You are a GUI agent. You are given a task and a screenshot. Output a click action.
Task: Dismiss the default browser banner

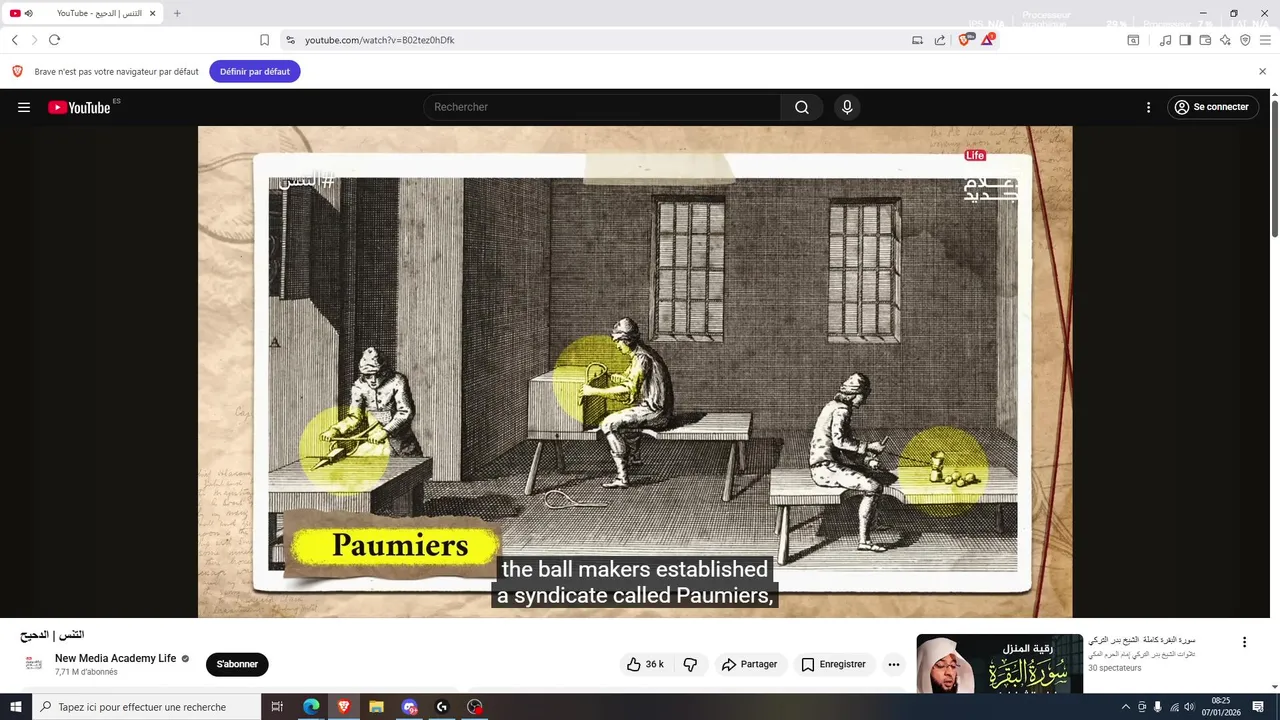pos(1262,71)
